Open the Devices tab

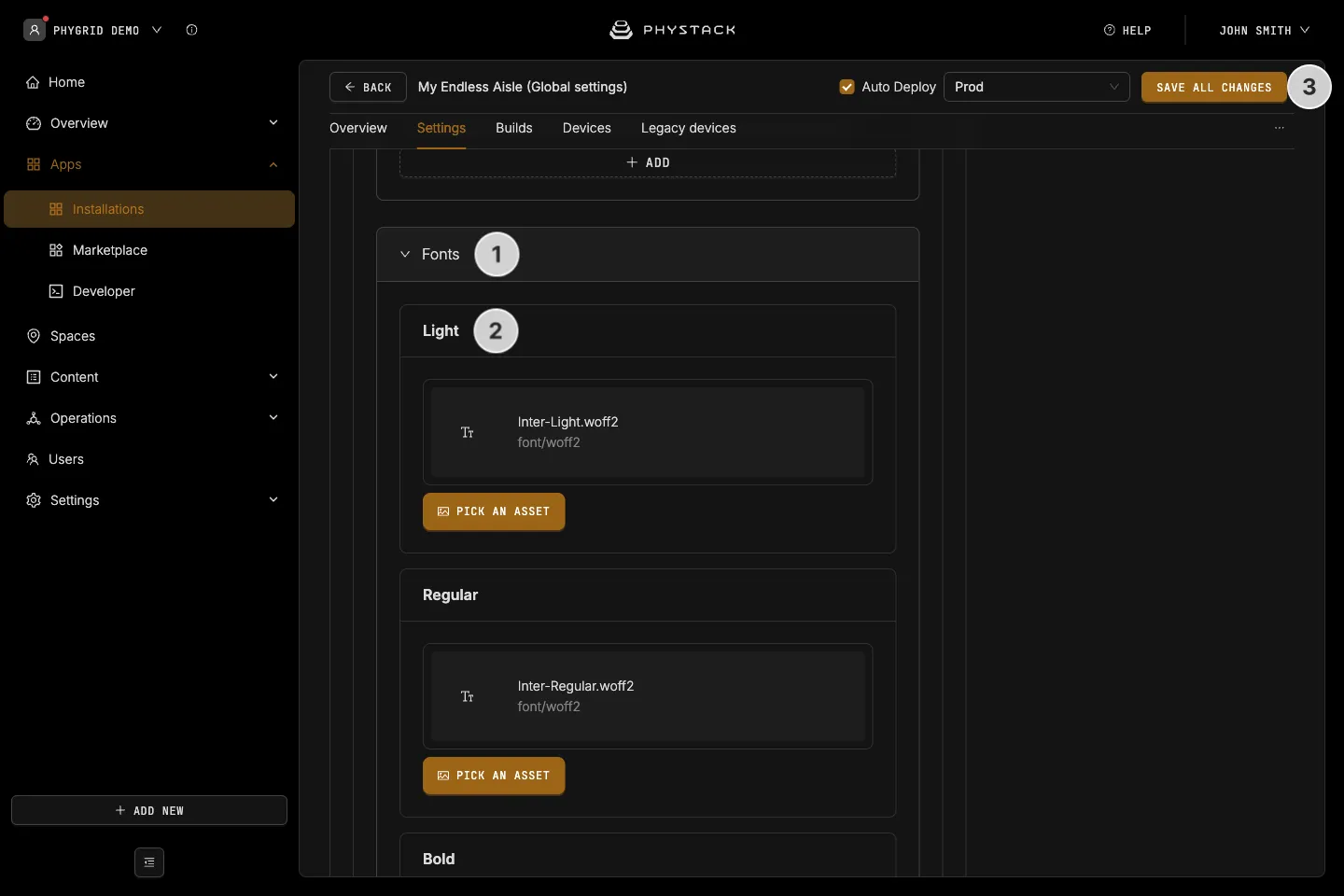[587, 128]
